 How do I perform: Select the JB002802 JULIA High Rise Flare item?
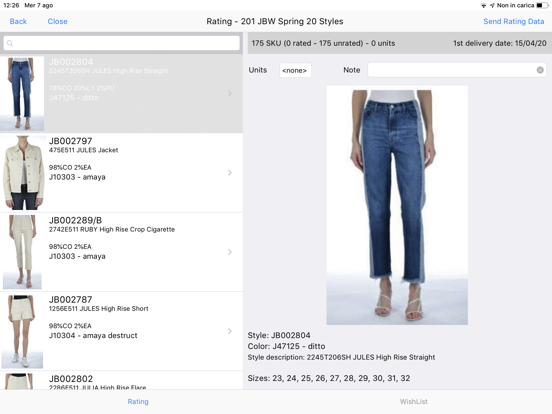point(121,381)
